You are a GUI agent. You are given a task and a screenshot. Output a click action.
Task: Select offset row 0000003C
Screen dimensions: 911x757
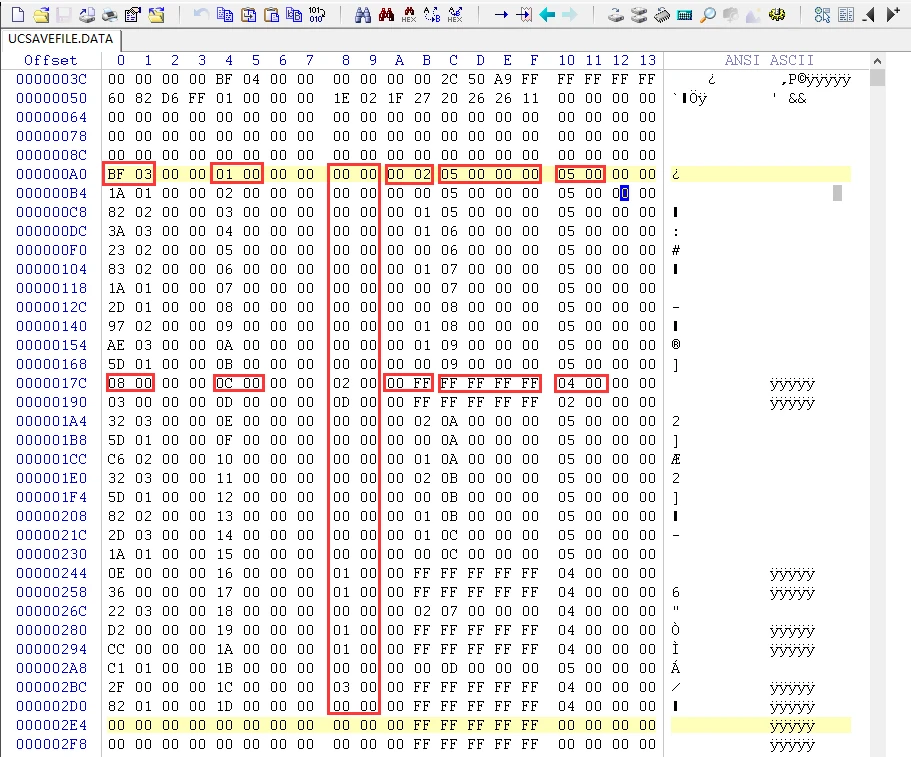coord(51,79)
